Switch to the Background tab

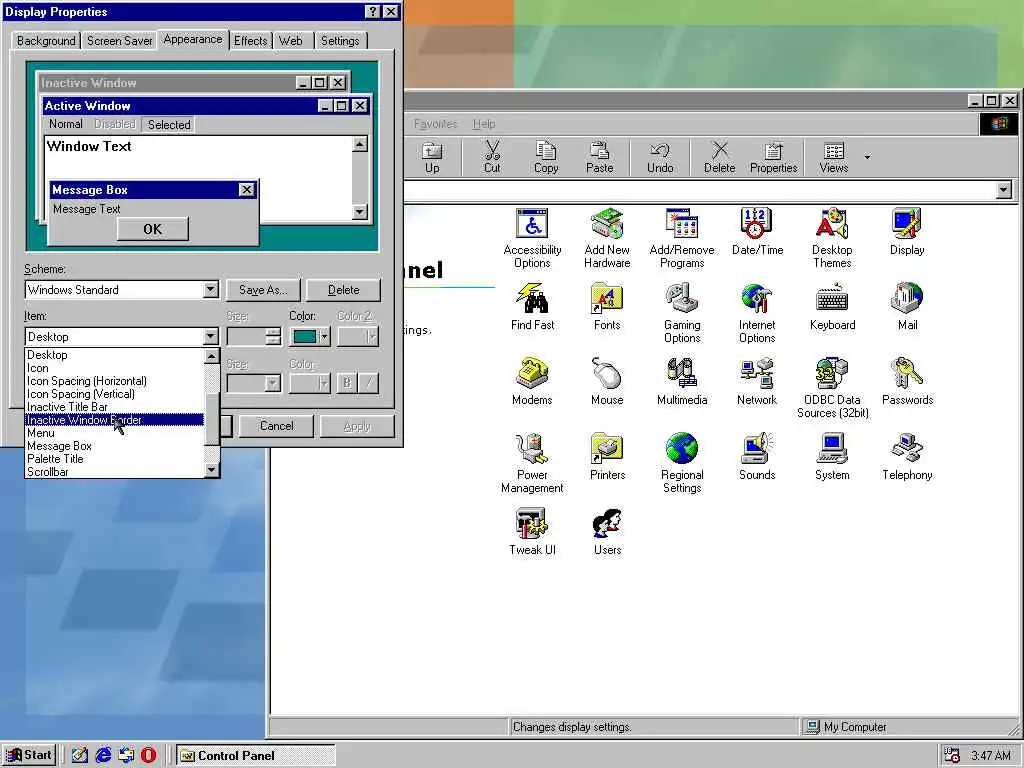coord(46,40)
